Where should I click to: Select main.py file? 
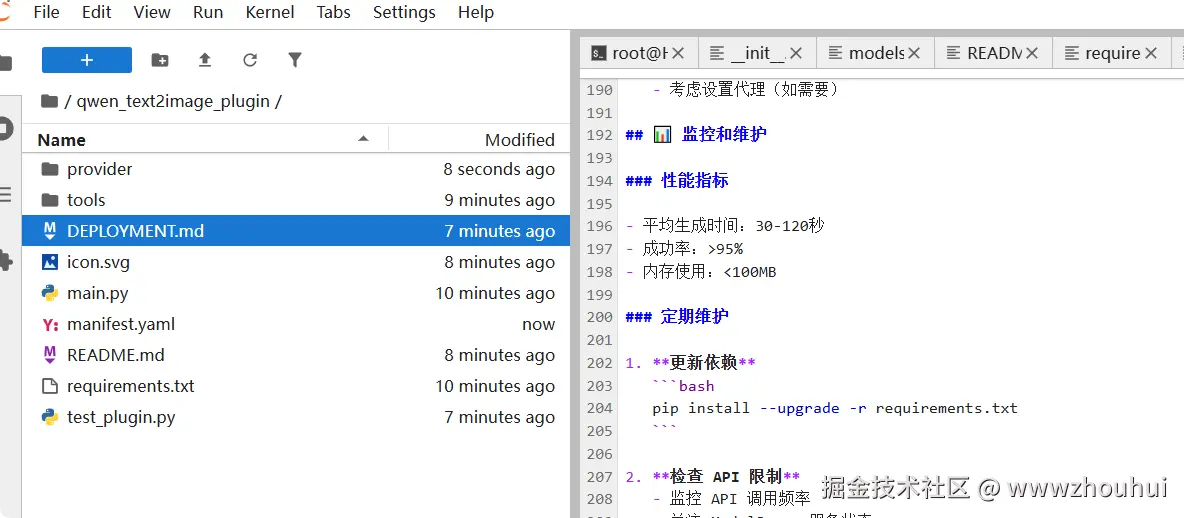pyautogui.click(x=296, y=293)
